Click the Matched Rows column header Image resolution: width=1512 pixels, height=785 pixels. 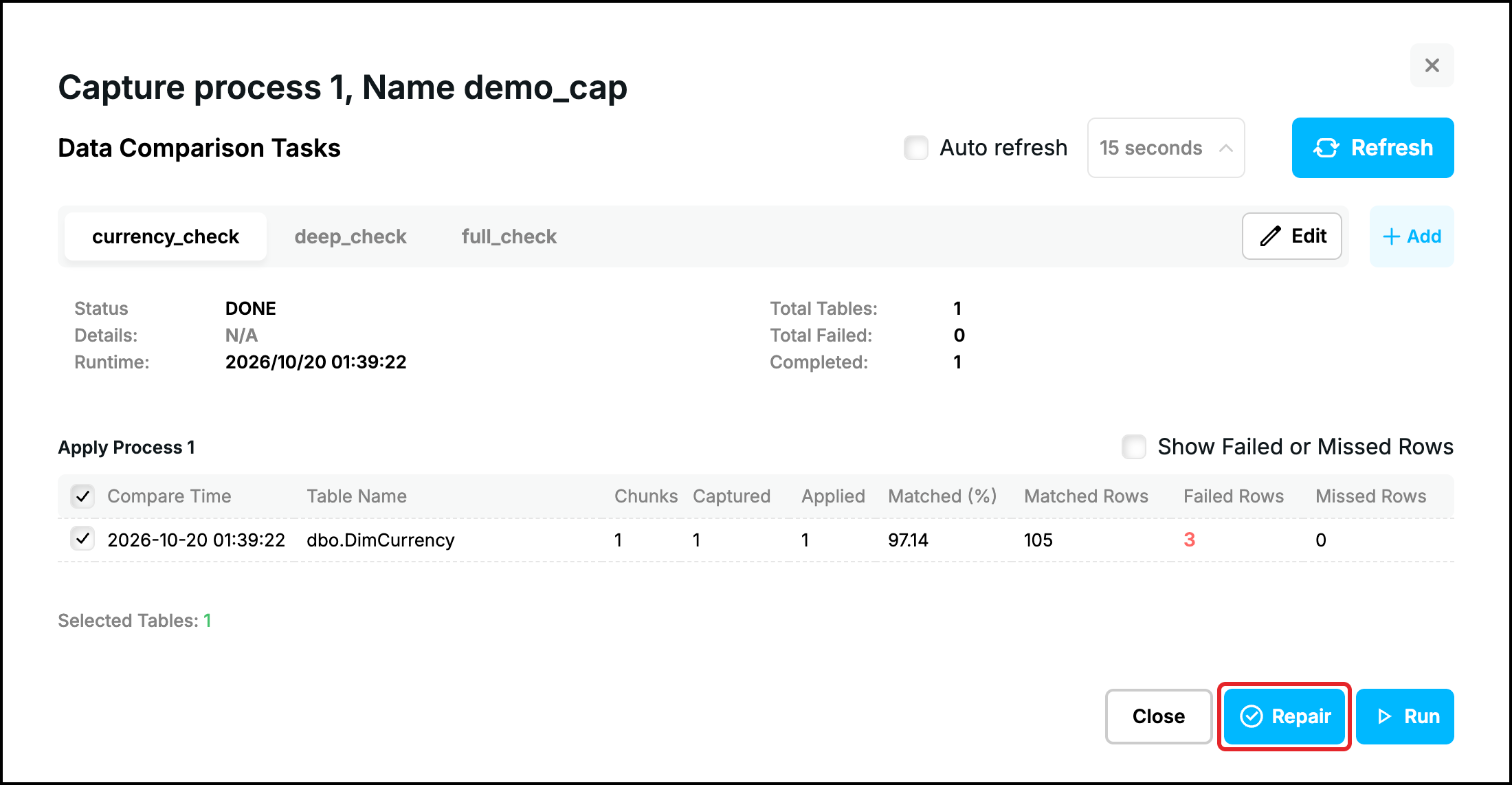pos(1086,496)
